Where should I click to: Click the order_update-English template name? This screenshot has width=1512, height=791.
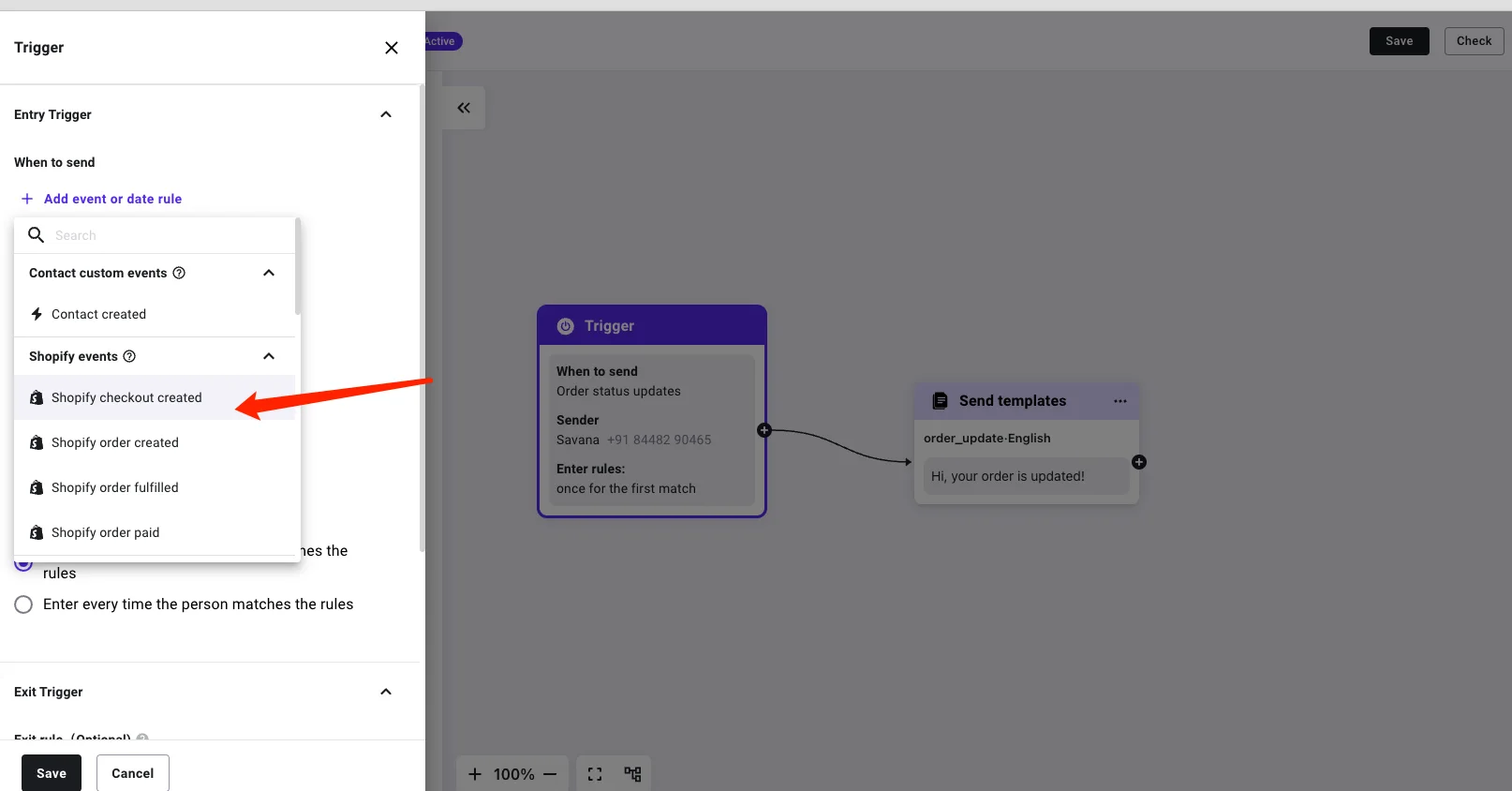coord(987,438)
